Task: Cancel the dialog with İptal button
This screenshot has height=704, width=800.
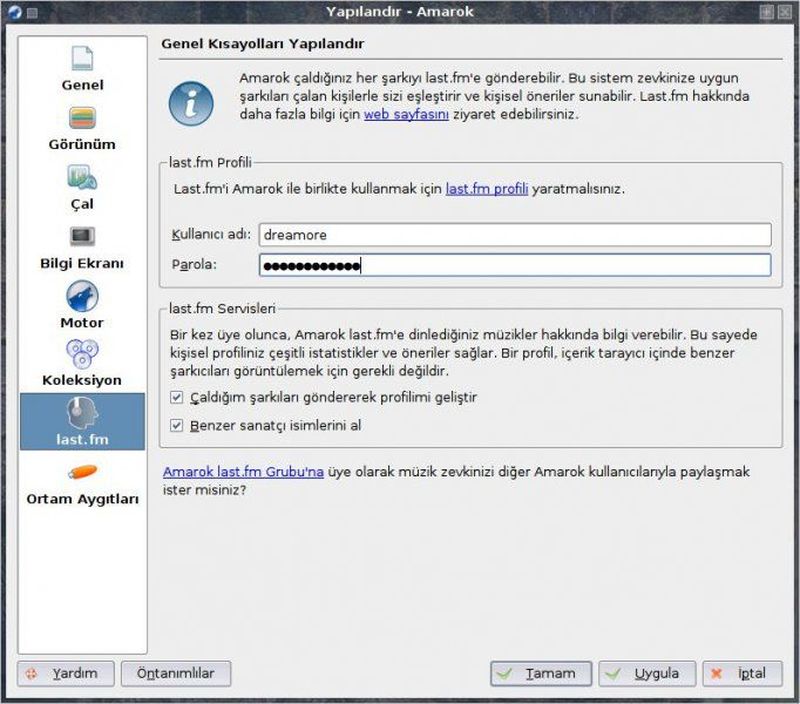Action: tap(742, 674)
